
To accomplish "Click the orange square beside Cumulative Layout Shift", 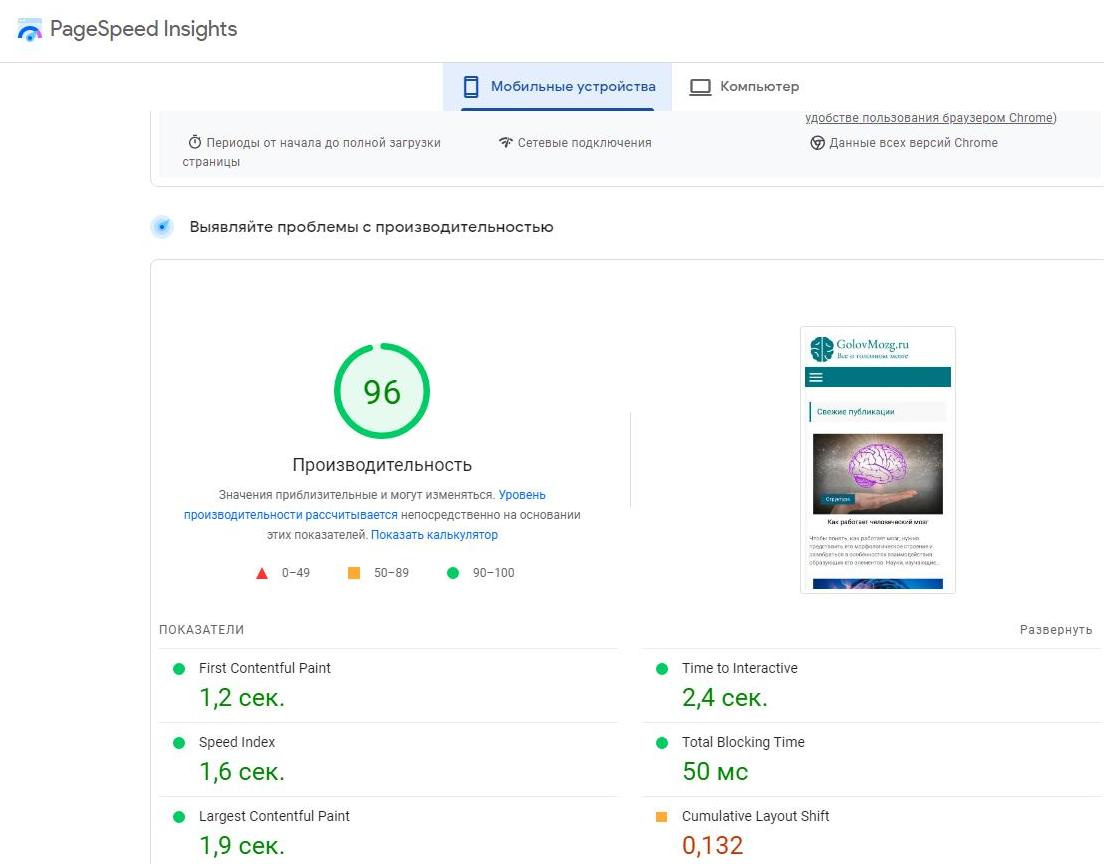I will (x=661, y=817).
